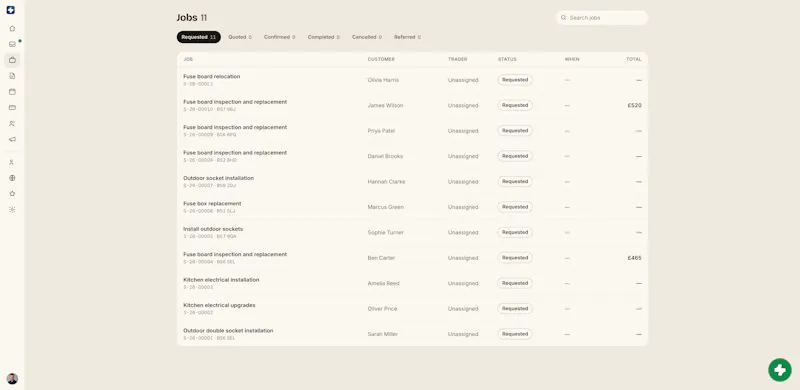
Task: Open the Payments card icon in the sidebar
Action: [x=12, y=108]
